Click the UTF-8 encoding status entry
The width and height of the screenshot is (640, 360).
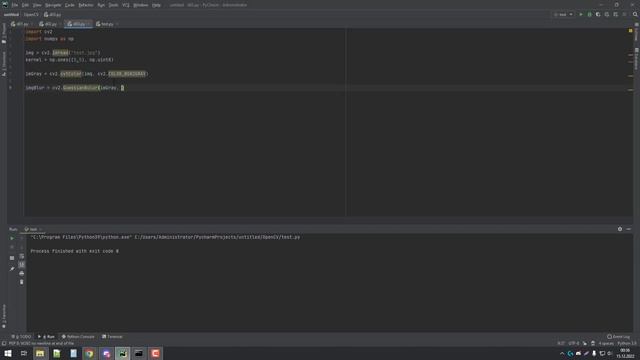[x=573, y=344]
